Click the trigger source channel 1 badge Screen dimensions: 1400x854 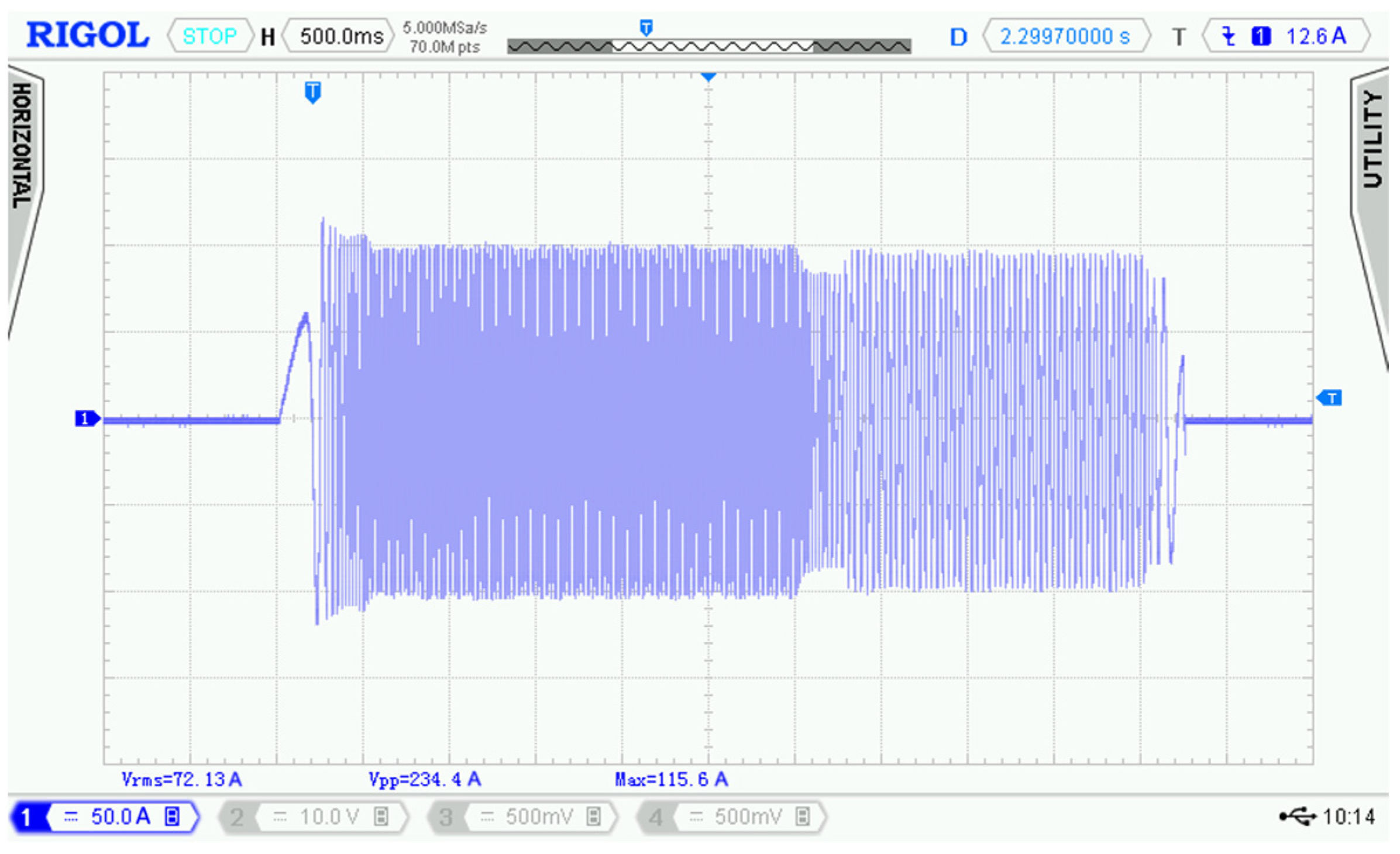click(x=1261, y=36)
